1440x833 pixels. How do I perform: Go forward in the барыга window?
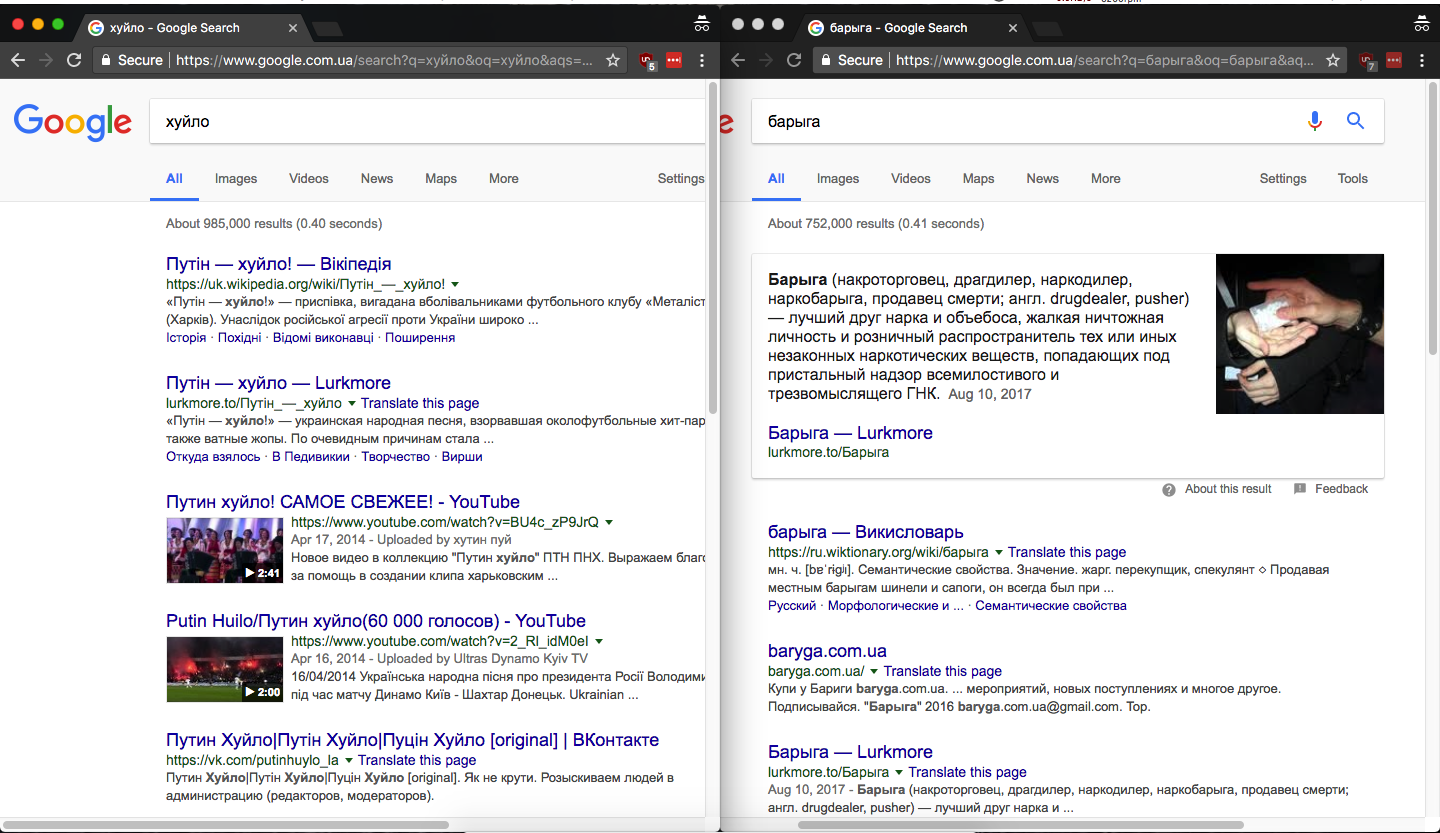[x=766, y=60]
